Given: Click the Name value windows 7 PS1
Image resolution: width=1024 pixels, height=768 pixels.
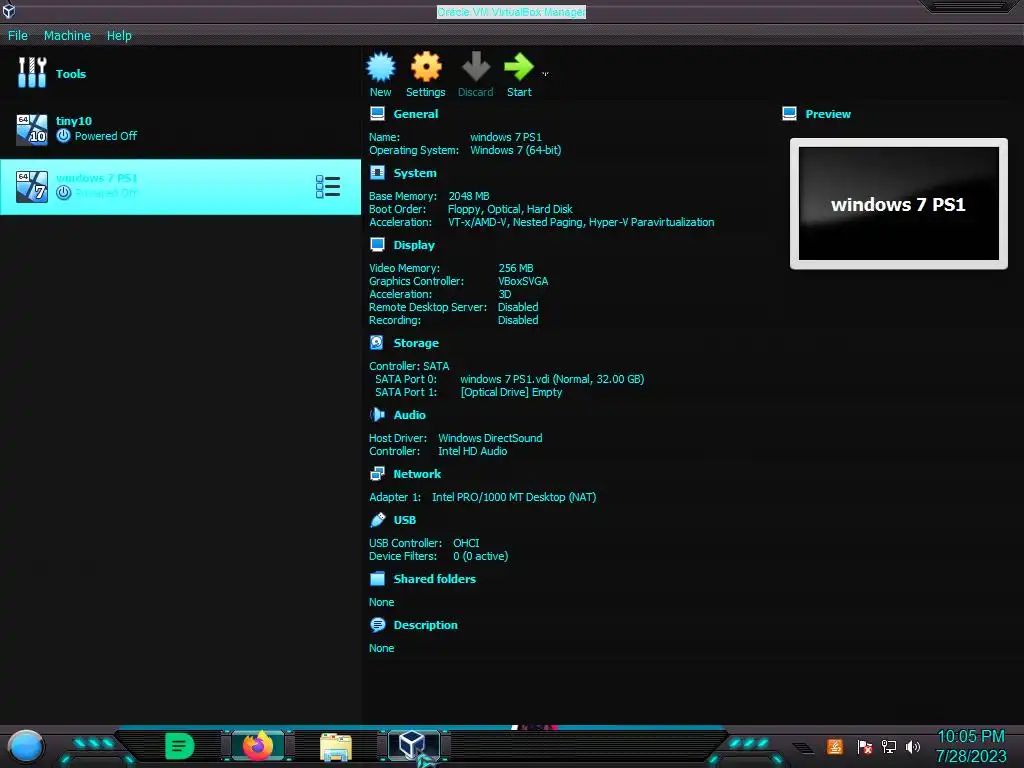Looking at the screenshot, I should [x=505, y=137].
